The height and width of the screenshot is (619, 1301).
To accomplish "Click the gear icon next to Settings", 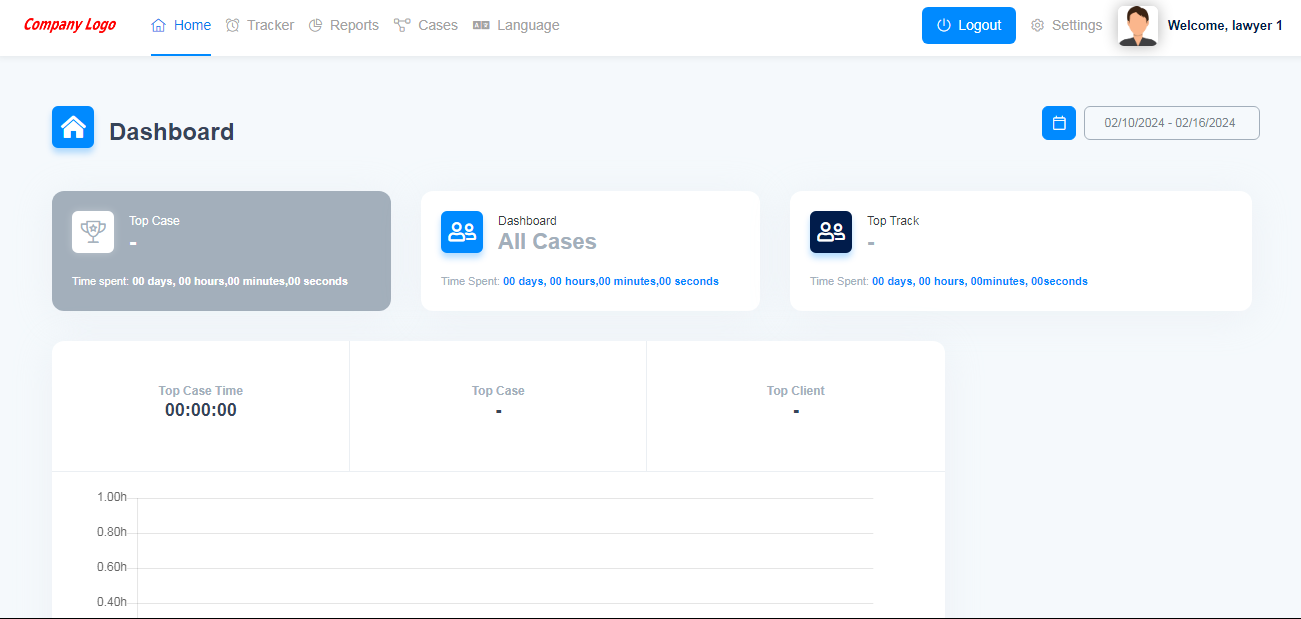I will coord(1038,26).
